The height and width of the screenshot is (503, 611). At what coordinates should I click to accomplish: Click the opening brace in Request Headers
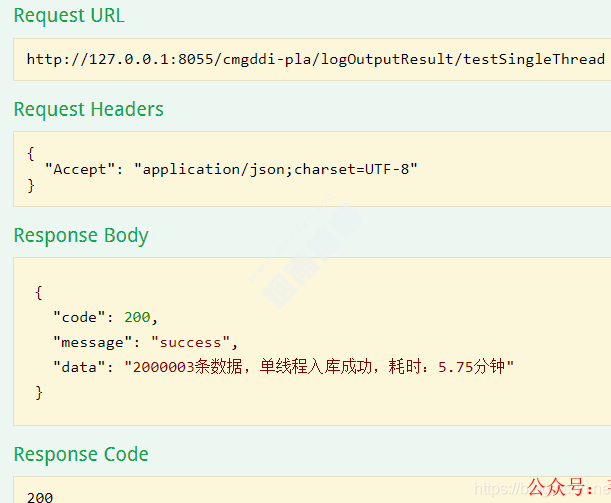pos(31,152)
